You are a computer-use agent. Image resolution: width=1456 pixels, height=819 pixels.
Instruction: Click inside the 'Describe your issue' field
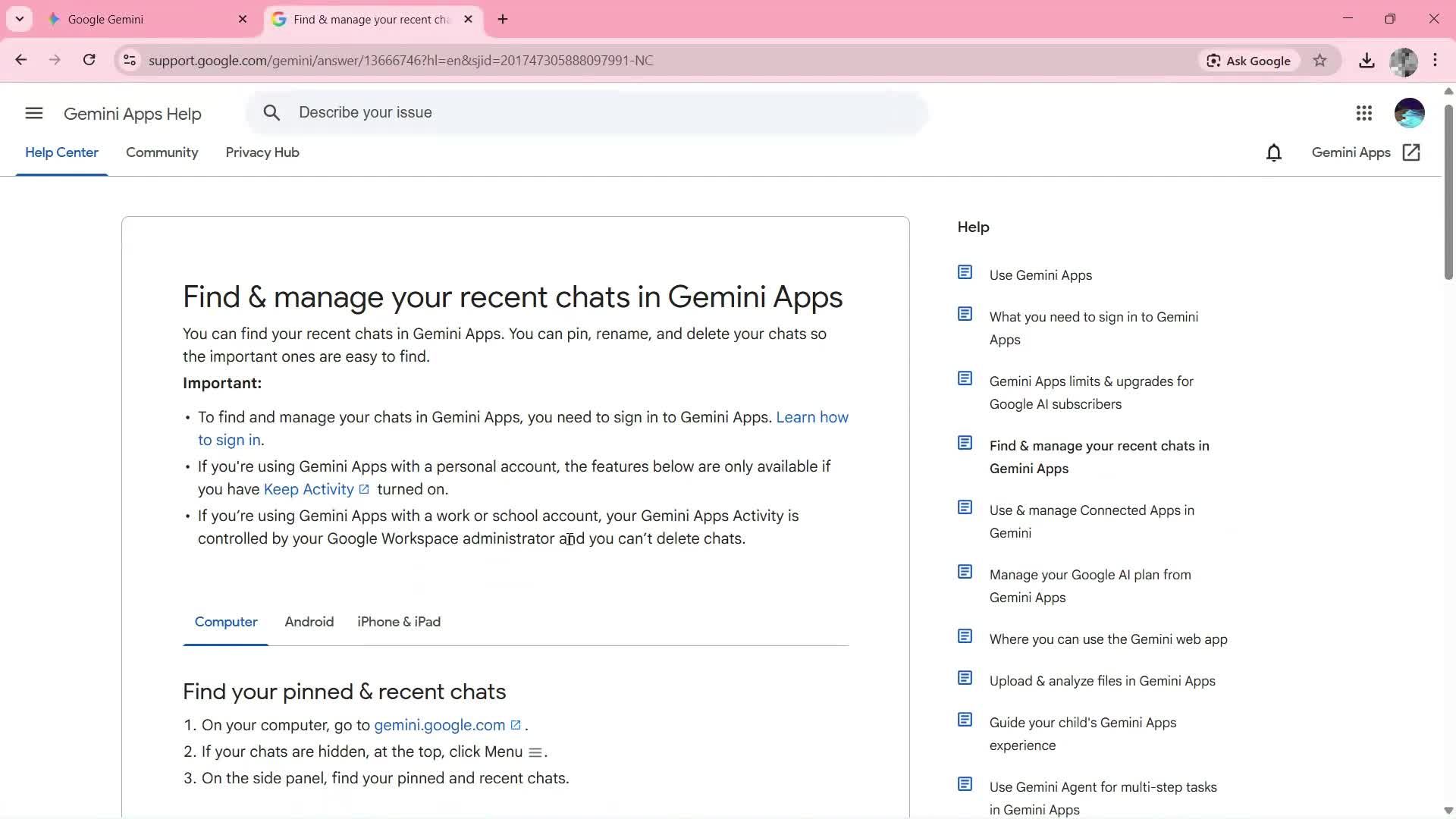531,112
